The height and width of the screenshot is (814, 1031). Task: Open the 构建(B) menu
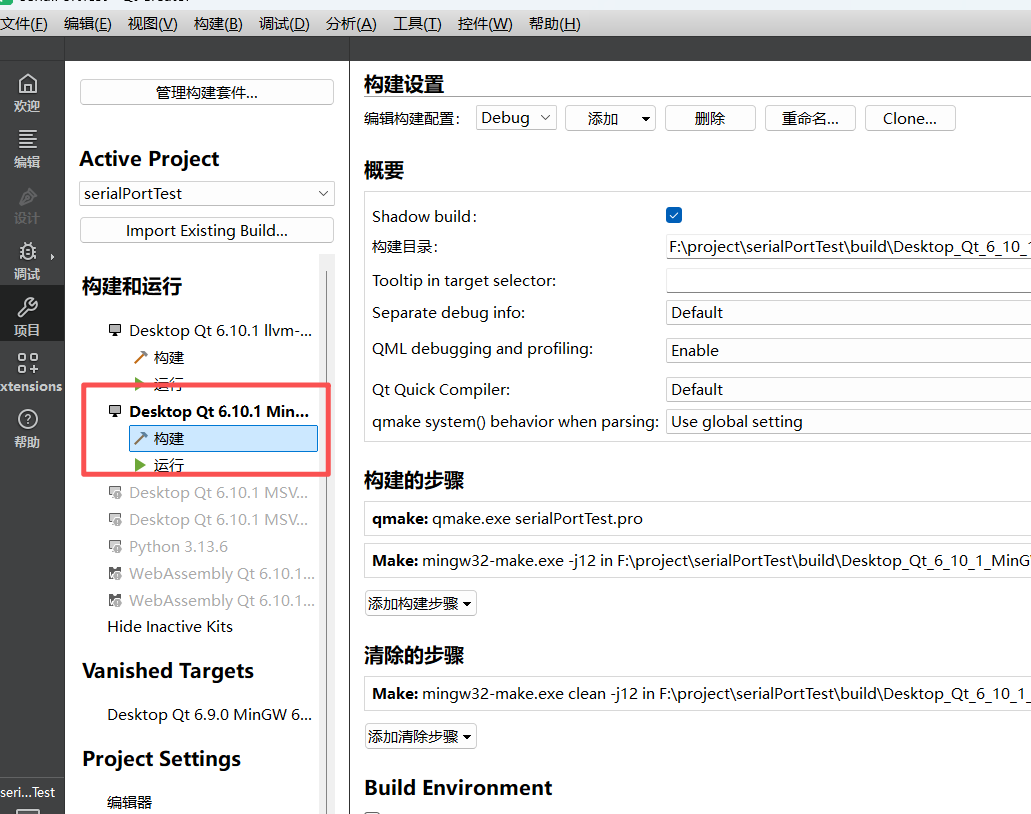tap(218, 24)
